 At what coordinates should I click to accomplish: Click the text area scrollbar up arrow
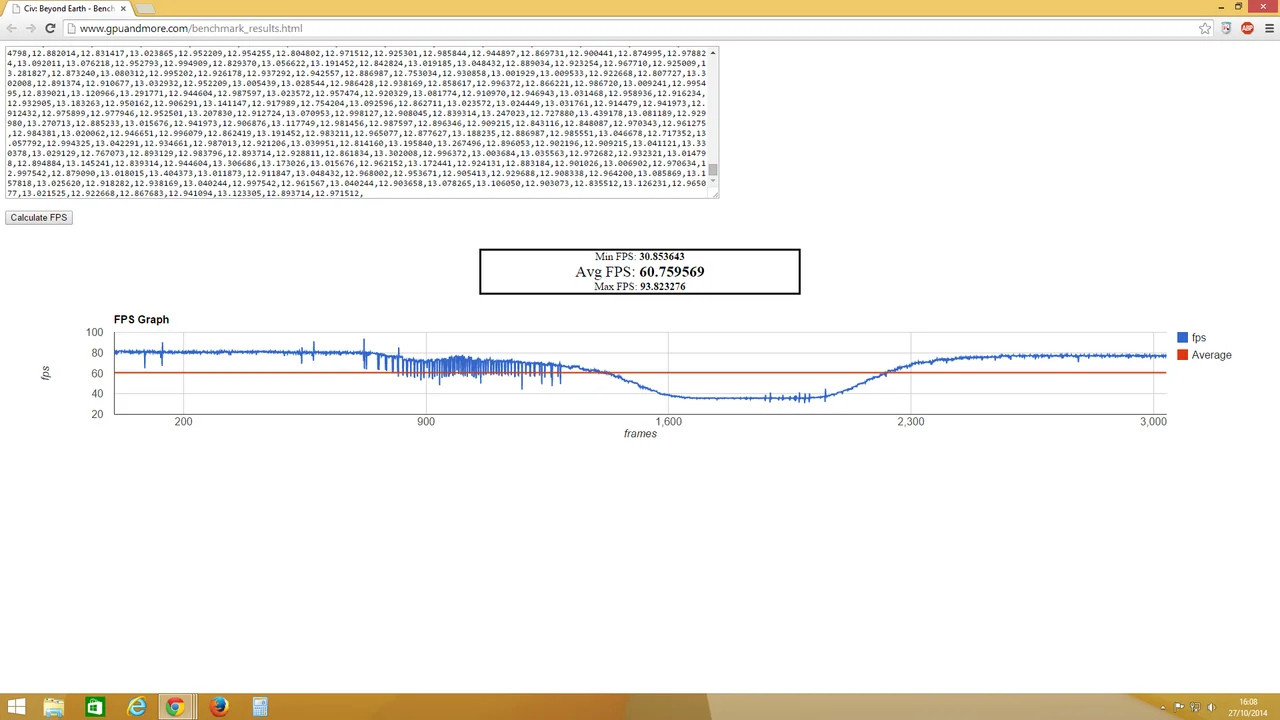pyautogui.click(x=713, y=52)
